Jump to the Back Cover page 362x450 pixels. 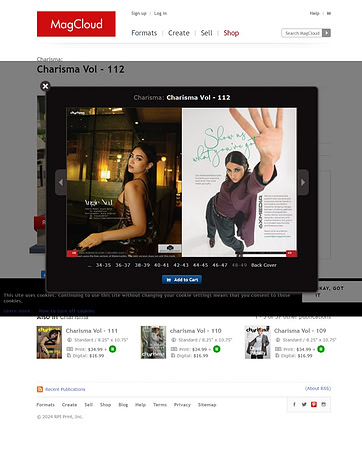coord(264,265)
